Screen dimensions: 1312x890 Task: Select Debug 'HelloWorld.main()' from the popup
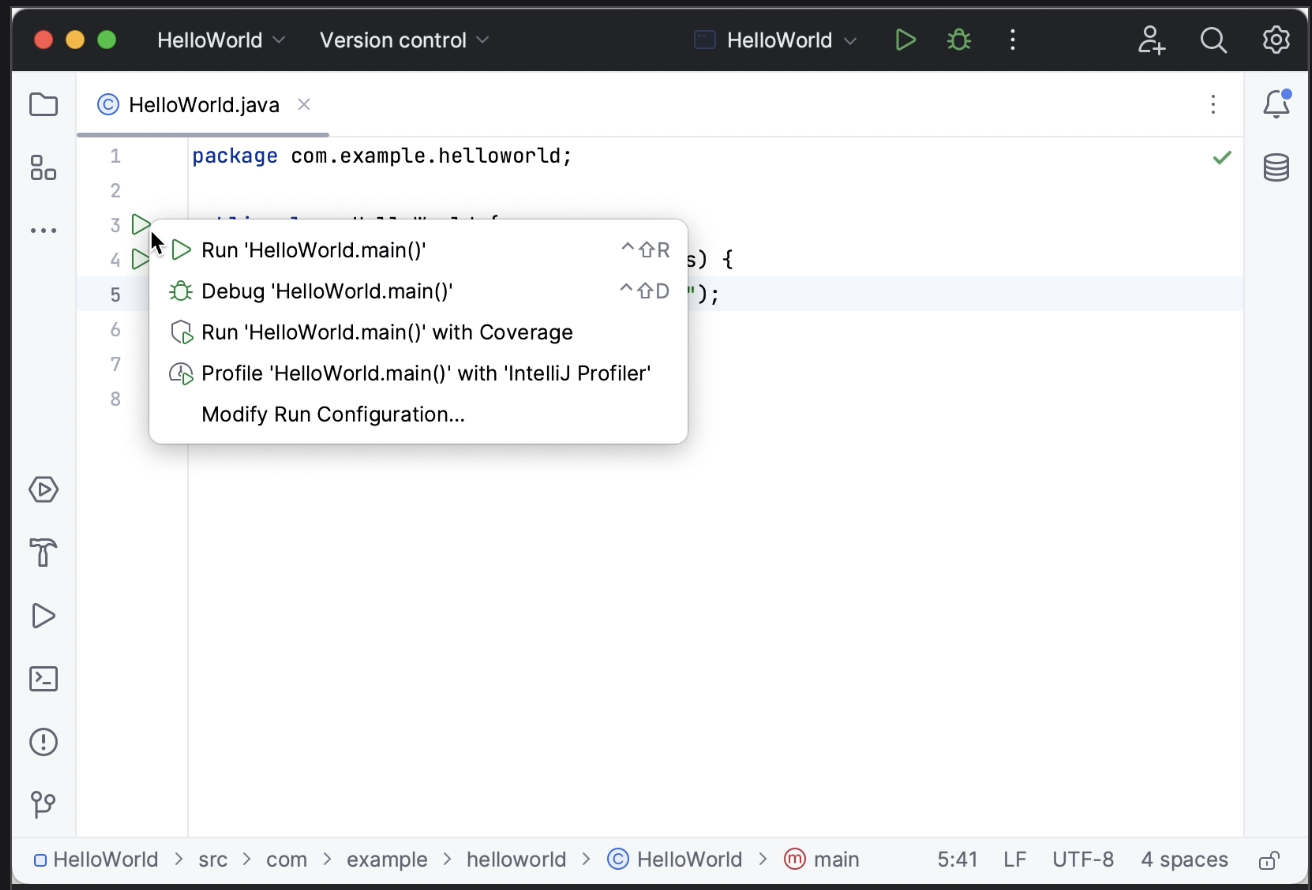coord(418,291)
